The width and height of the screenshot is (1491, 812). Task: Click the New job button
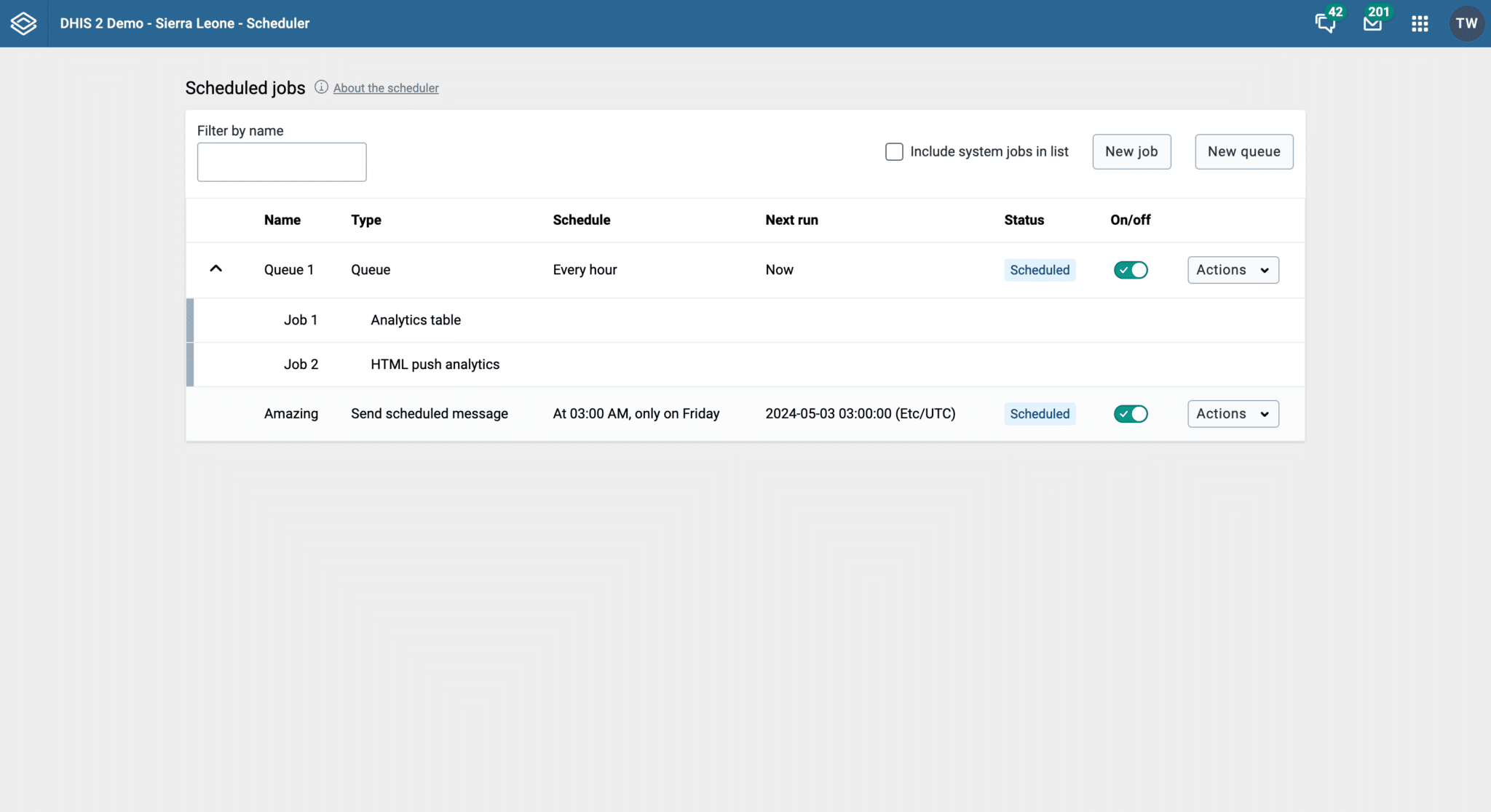[x=1131, y=151]
